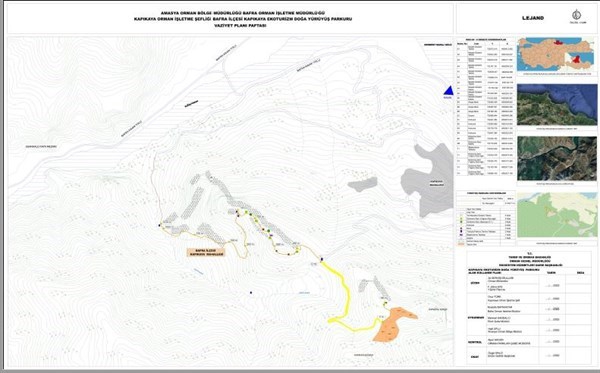Click the LEJAND heading
600x373 pixels.
click(x=533, y=18)
